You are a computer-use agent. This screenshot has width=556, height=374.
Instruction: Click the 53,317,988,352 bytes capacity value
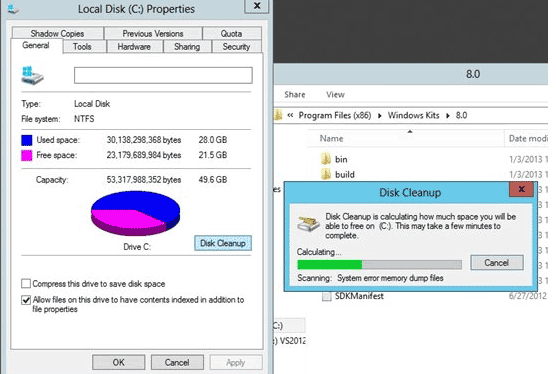pos(144,180)
